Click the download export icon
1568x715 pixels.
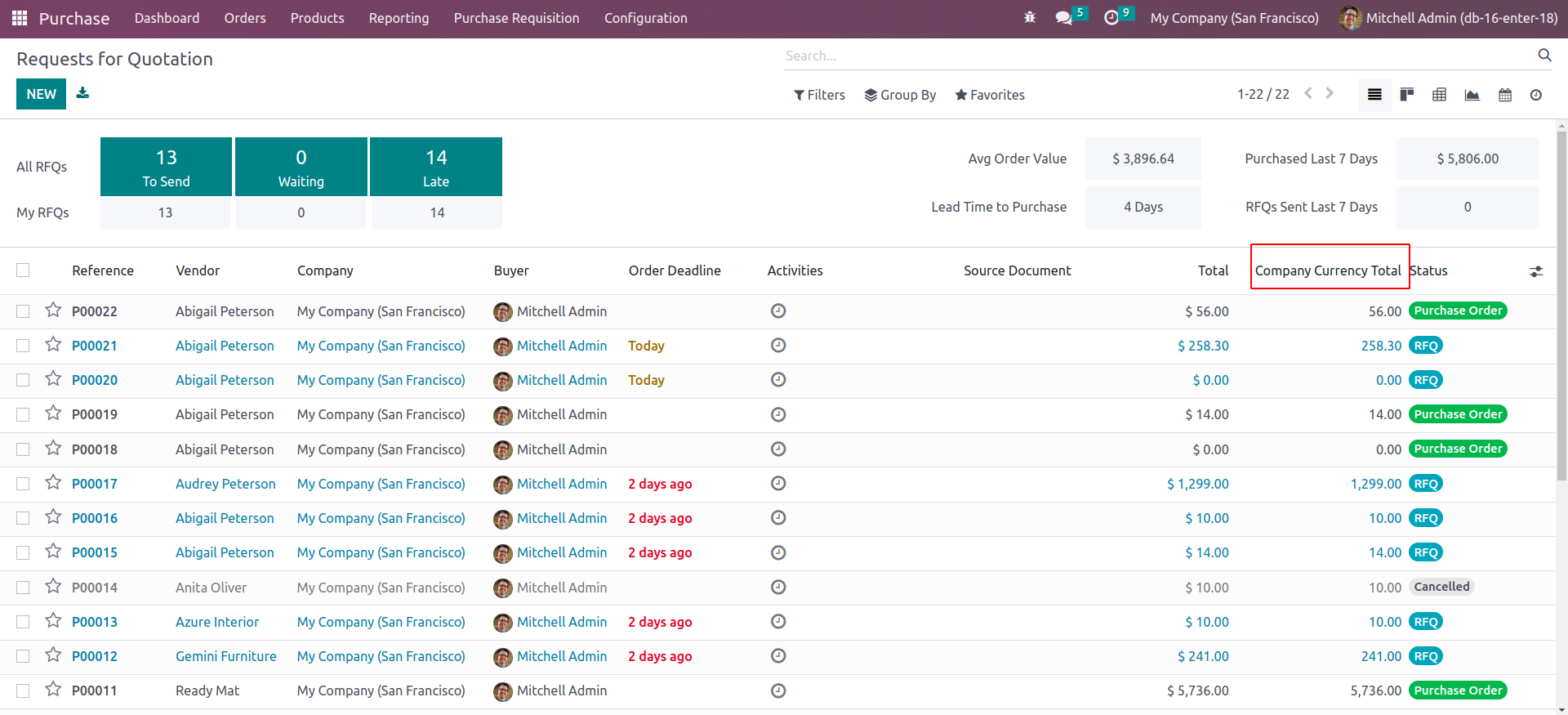point(82,93)
